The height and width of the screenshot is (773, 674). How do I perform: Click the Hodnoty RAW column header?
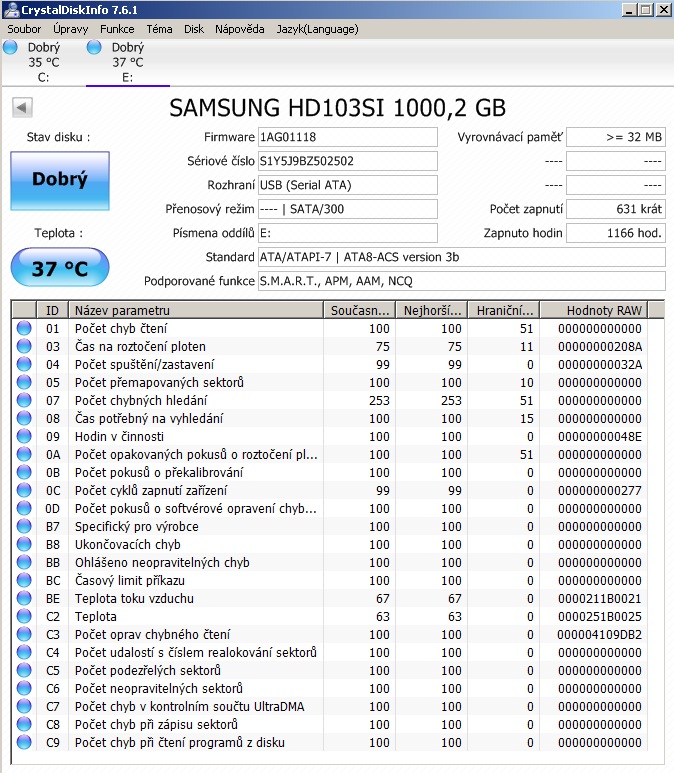point(594,310)
